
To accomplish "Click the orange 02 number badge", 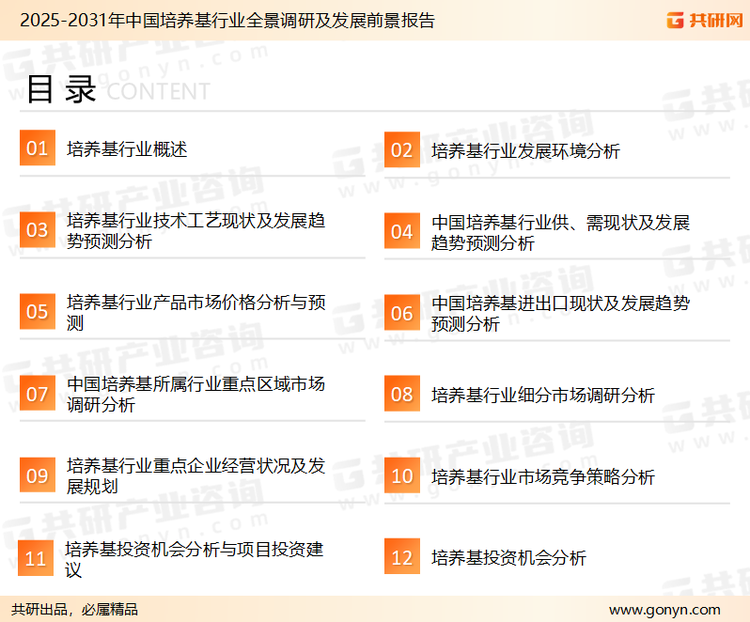I will (402, 150).
